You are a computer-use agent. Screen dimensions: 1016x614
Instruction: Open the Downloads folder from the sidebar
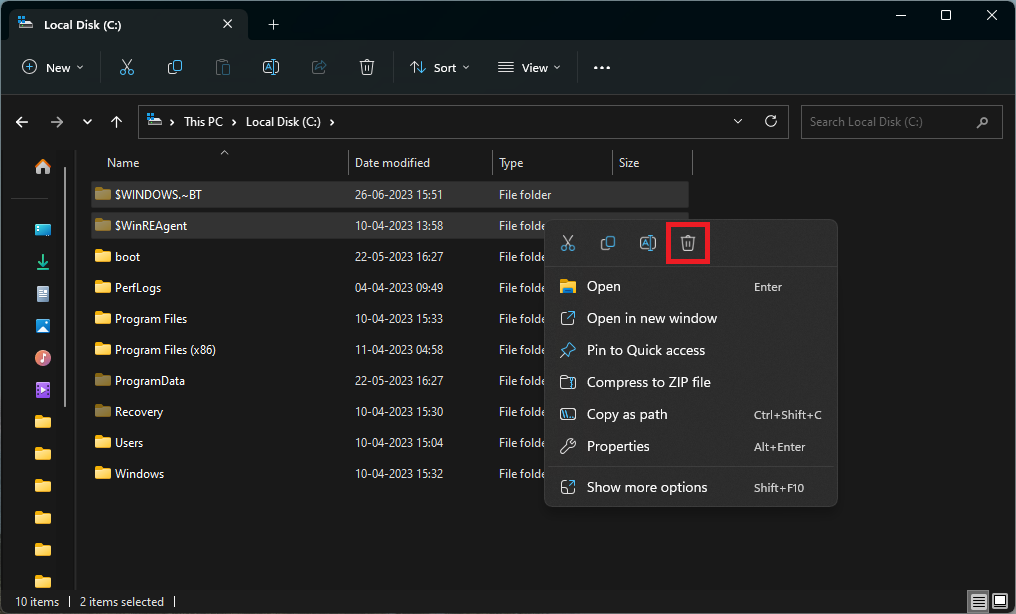click(42, 261)
